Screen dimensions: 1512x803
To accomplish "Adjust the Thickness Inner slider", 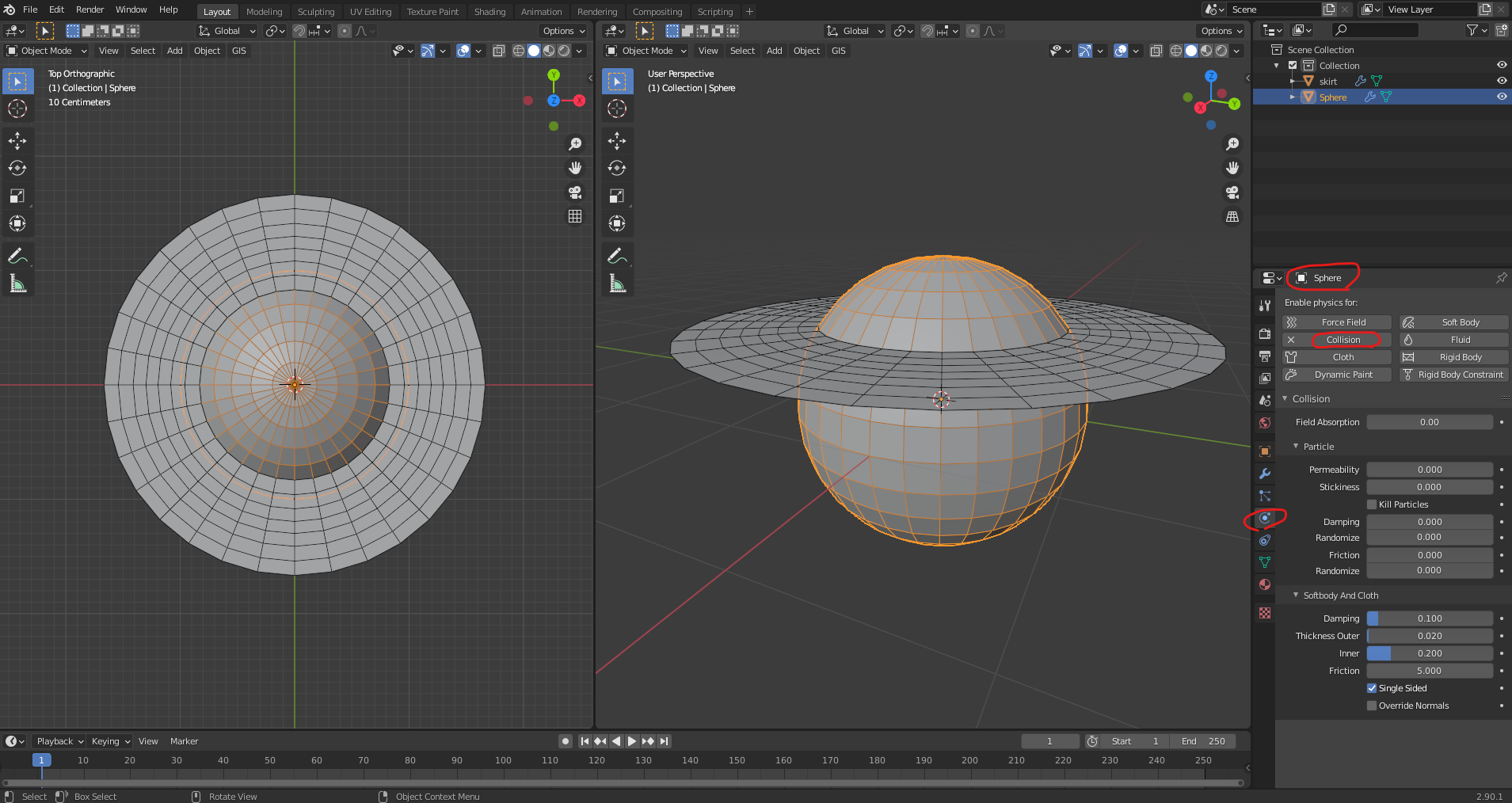I will [x=1429, y=653].
